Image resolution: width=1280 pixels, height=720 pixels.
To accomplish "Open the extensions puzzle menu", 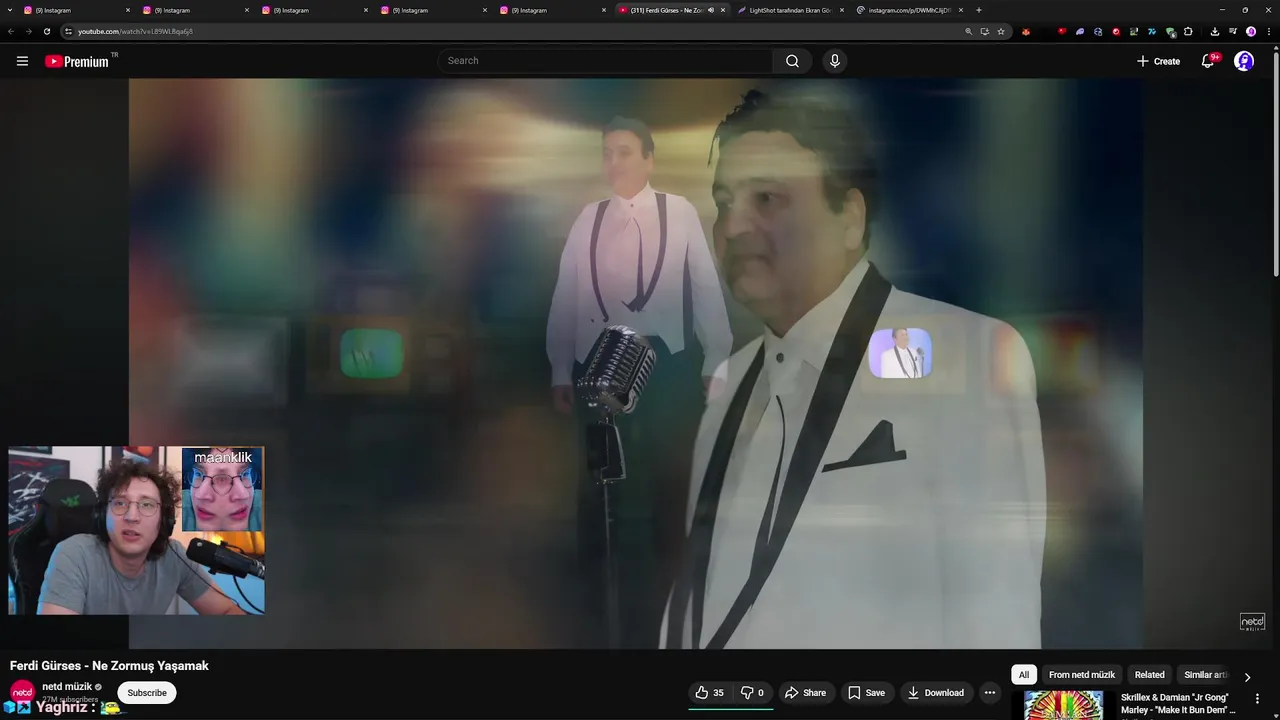I will (1188, 31).
